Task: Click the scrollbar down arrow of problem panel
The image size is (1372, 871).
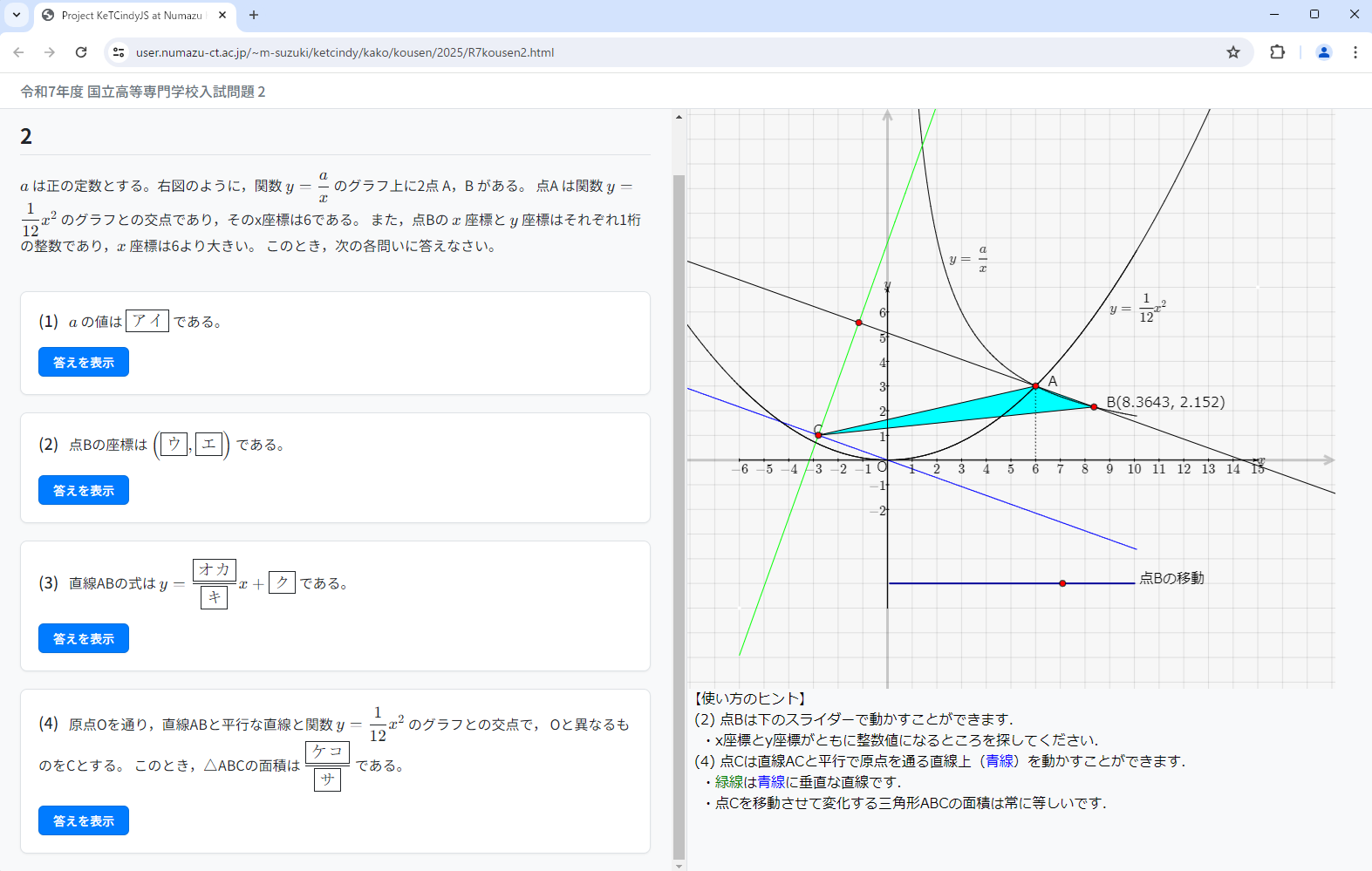Action: click(679, 866)
